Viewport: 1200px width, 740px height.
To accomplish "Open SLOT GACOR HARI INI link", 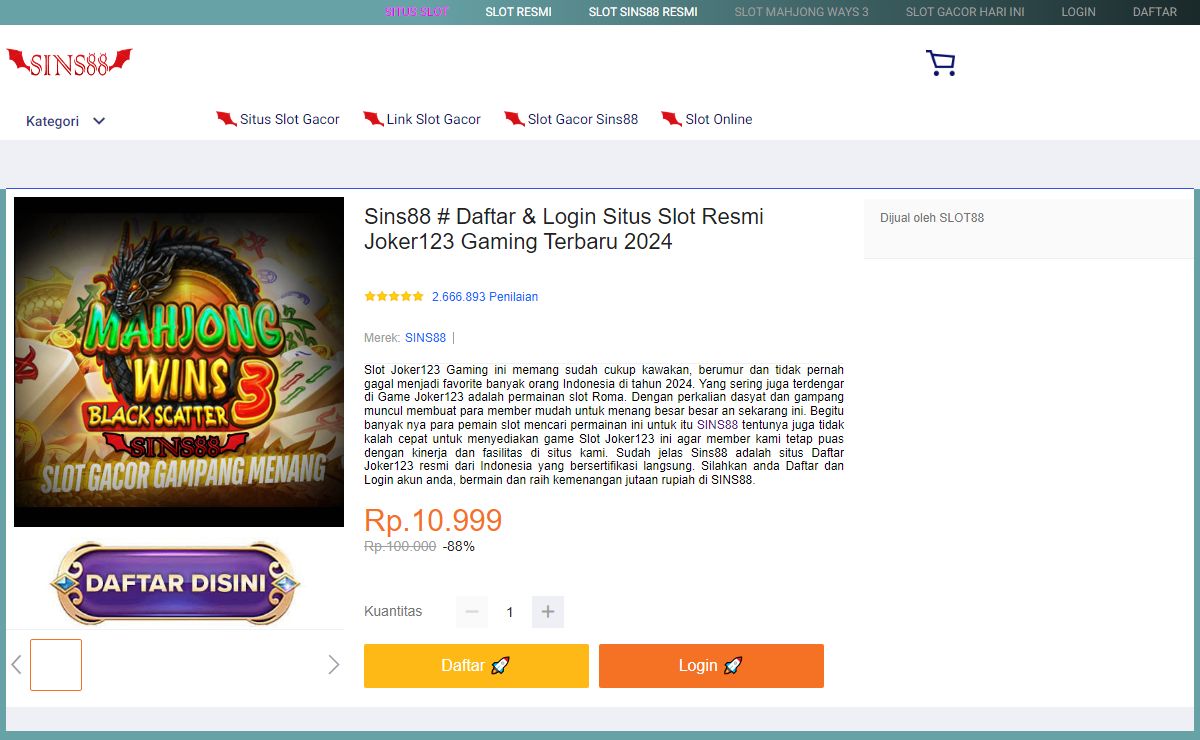I will tap(965, 12).
